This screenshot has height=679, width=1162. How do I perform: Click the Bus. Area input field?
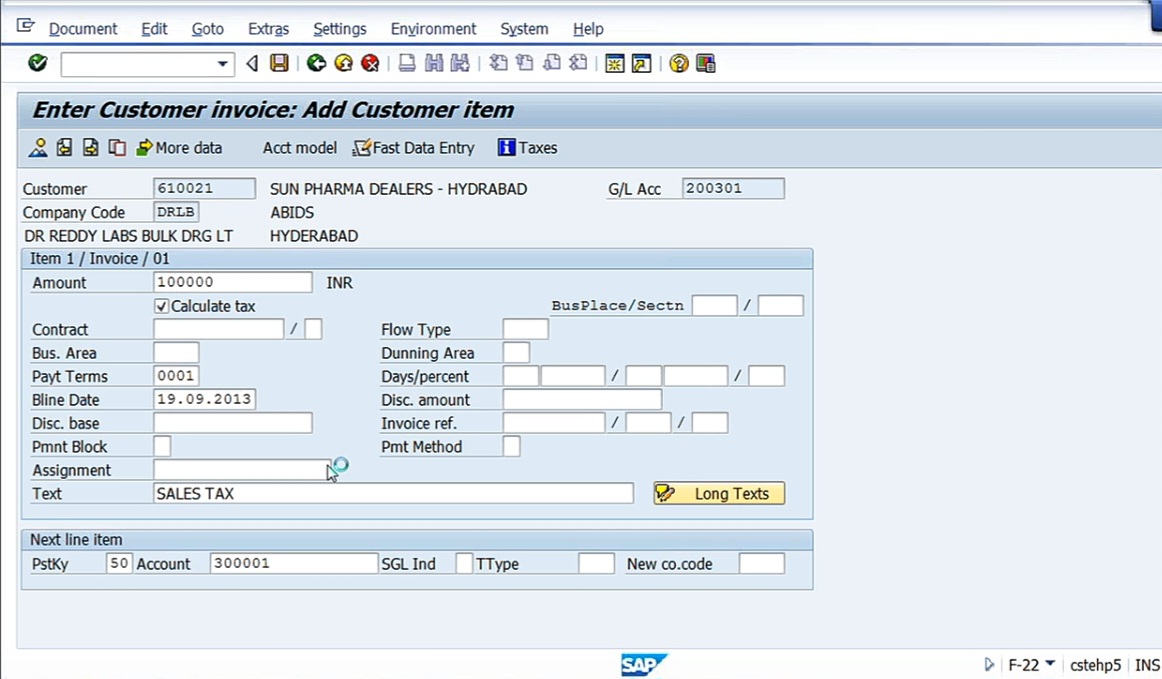pyautogui.click(x=176, y=353)
